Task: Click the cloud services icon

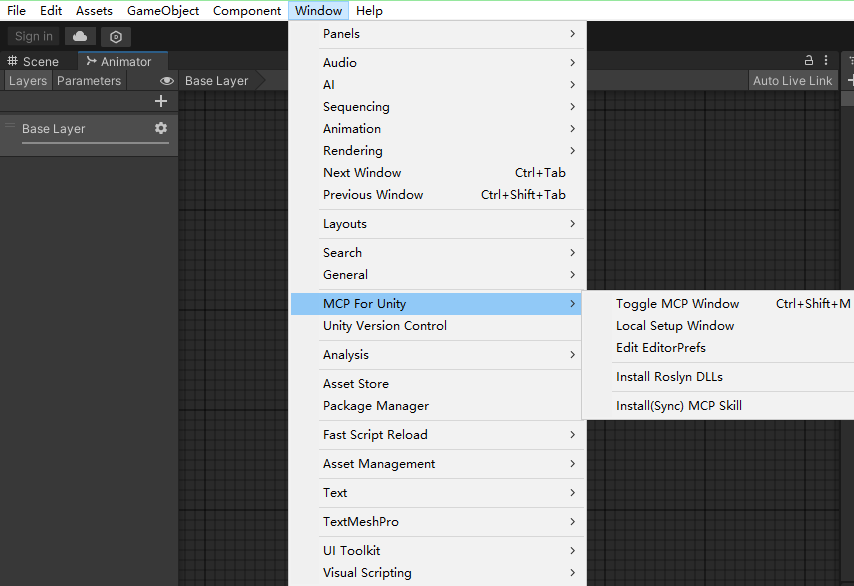Action: pyautogui.click(x=80, y=36)
